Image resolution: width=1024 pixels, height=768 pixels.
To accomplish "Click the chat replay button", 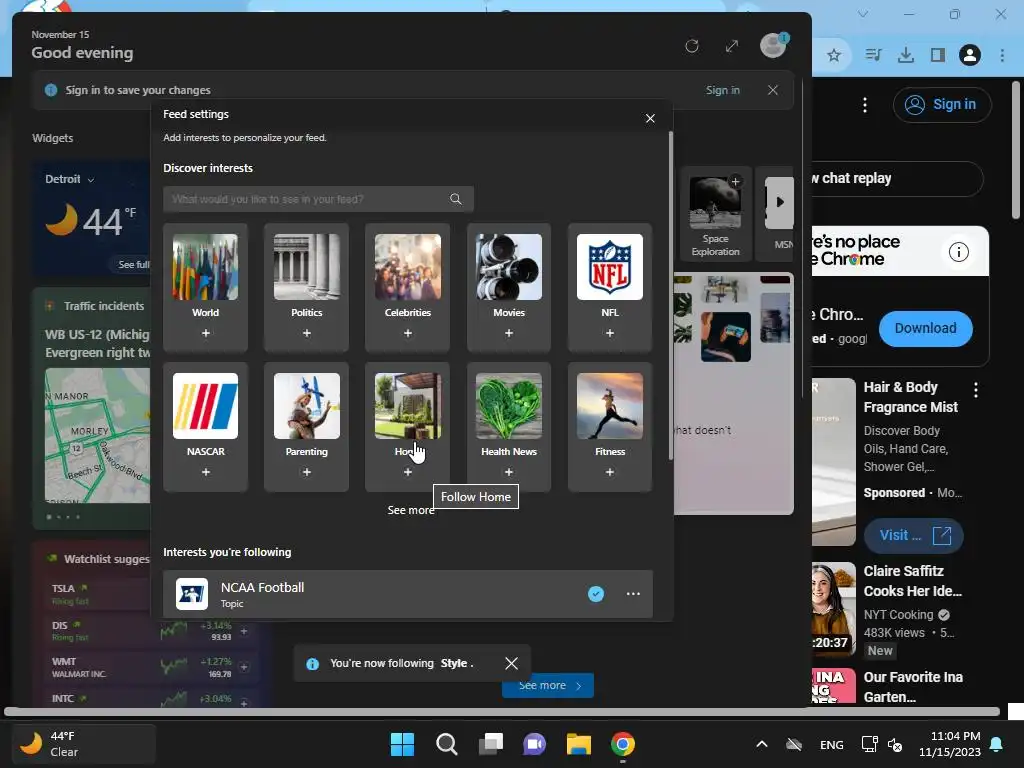I will pos(897,178).
